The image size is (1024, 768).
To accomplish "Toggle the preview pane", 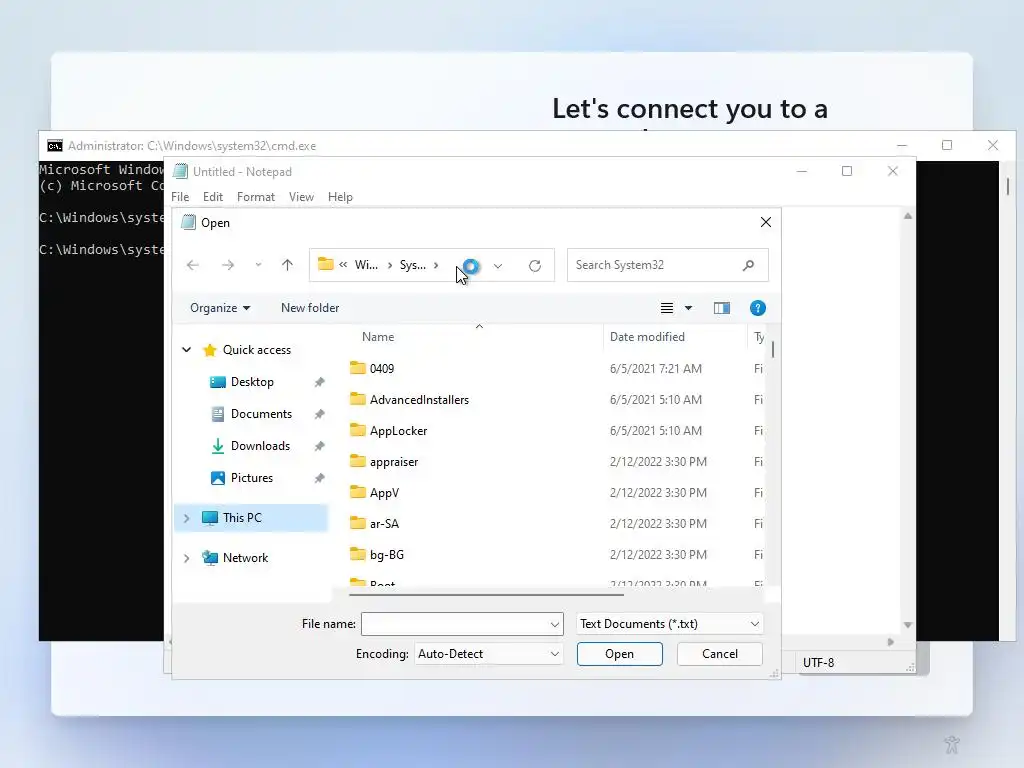I will pos(722,308).
